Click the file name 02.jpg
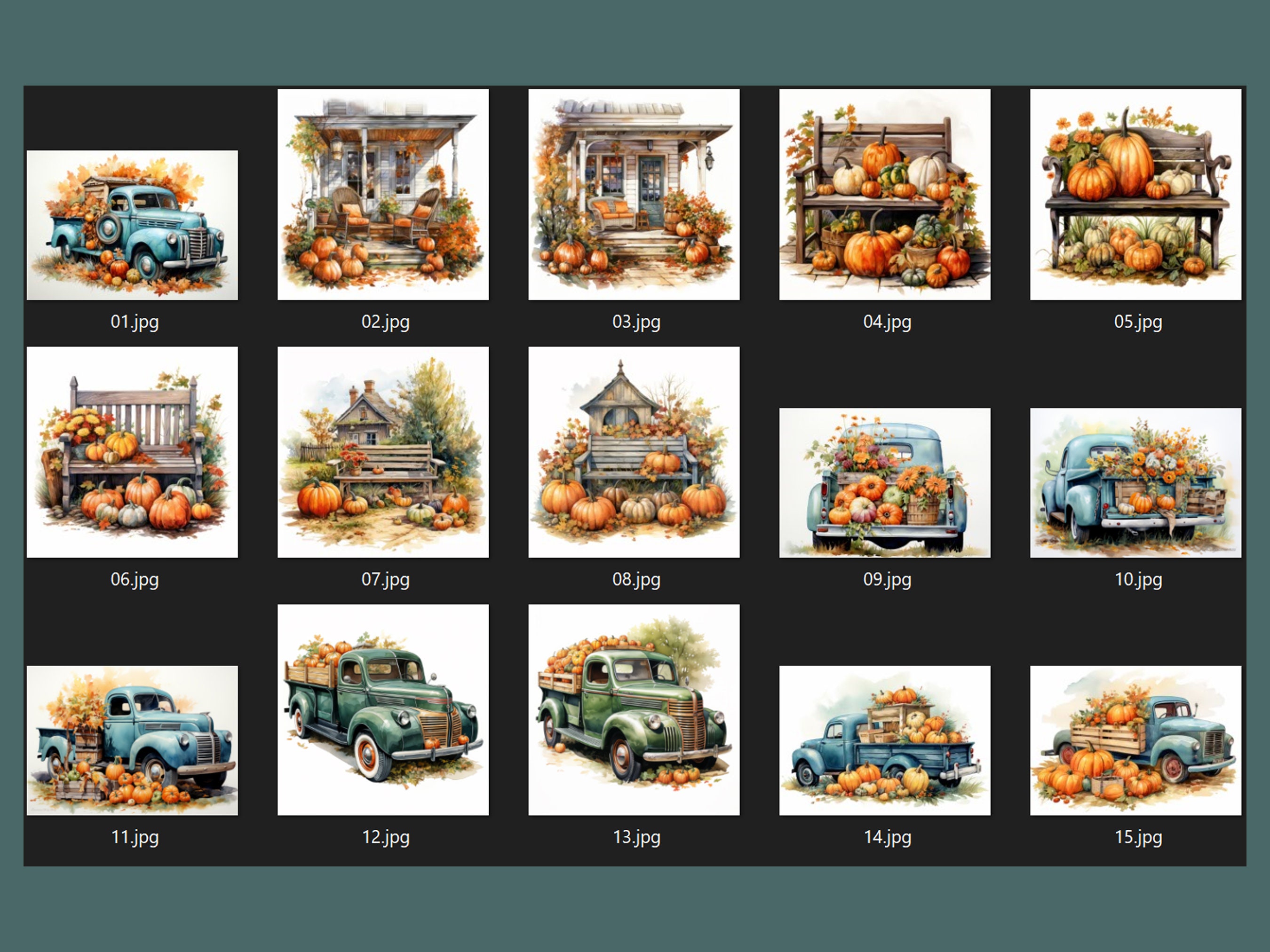 tap(386, 322)
